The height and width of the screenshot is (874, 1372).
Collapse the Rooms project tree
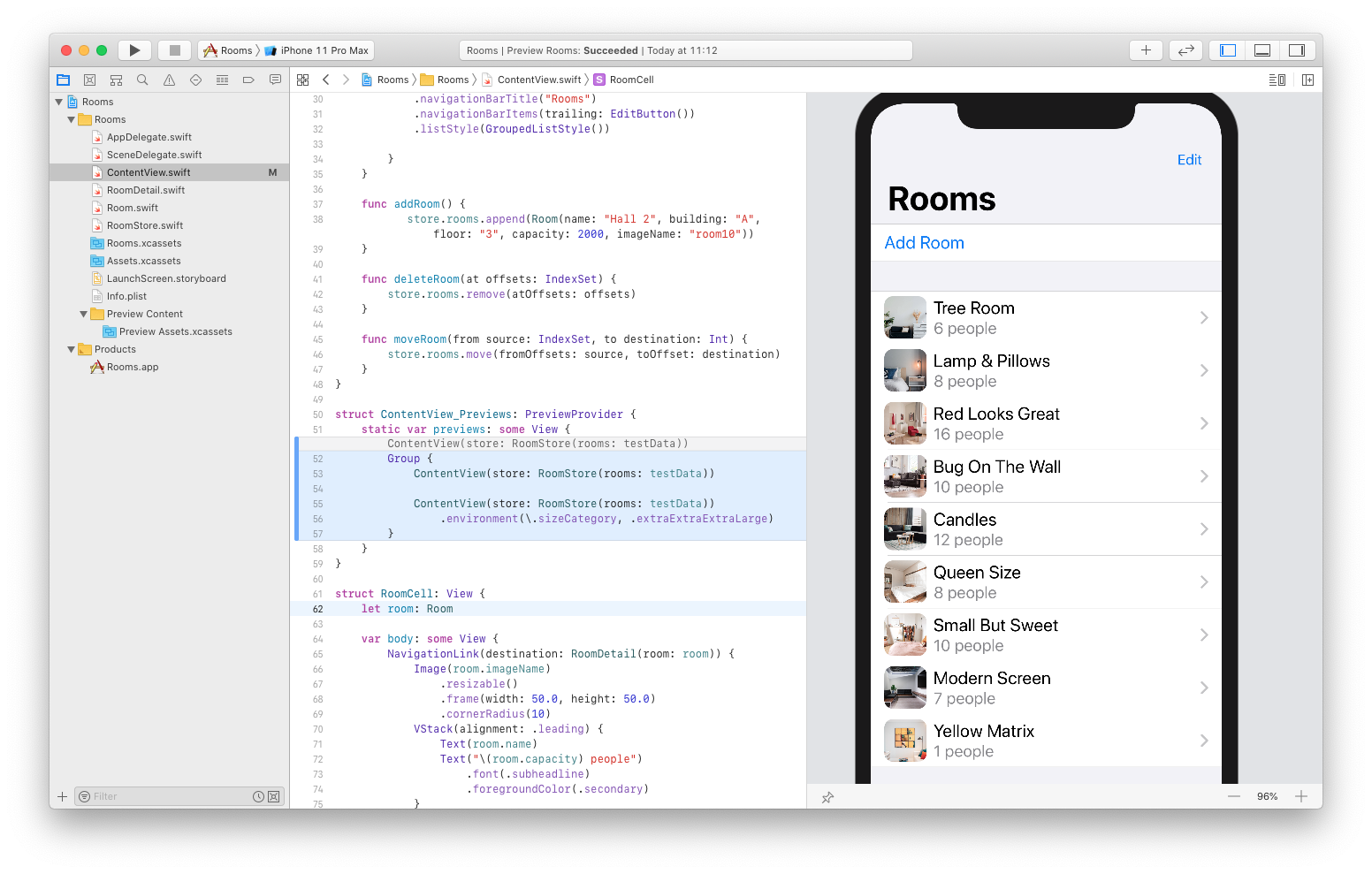pos(58,101)
